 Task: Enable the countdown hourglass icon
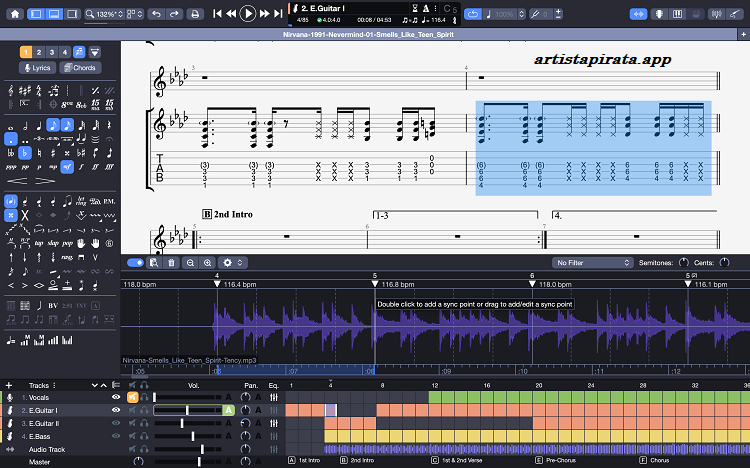[x=415, y=8]
